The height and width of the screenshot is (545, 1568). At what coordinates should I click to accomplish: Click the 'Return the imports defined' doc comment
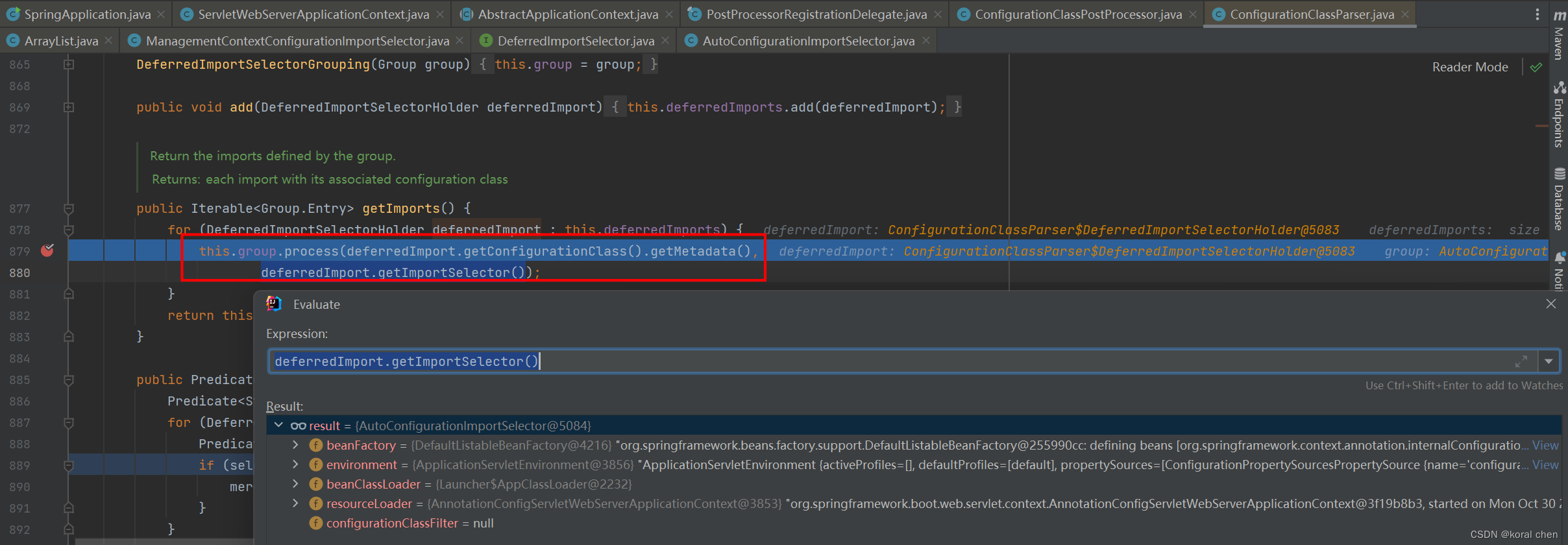(273, 156)
